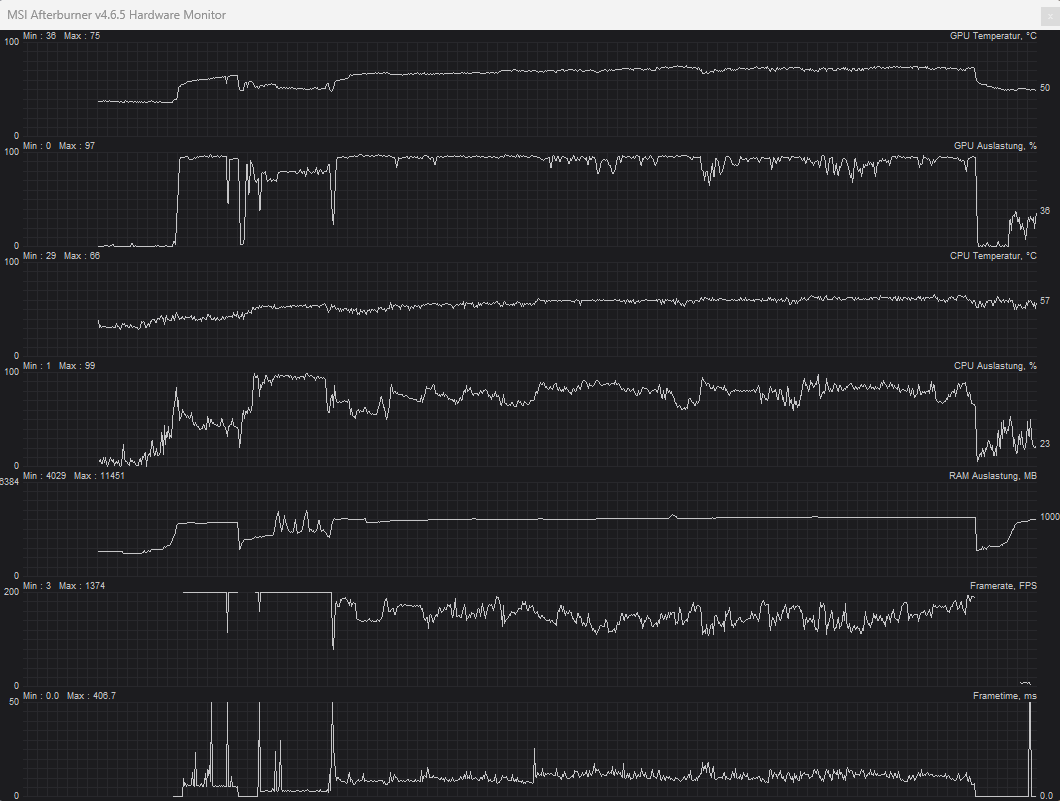The height and width of the screenshot is (801, 1060).
Task: Click the current frametime value 0.0
Action: (1046, 796)
